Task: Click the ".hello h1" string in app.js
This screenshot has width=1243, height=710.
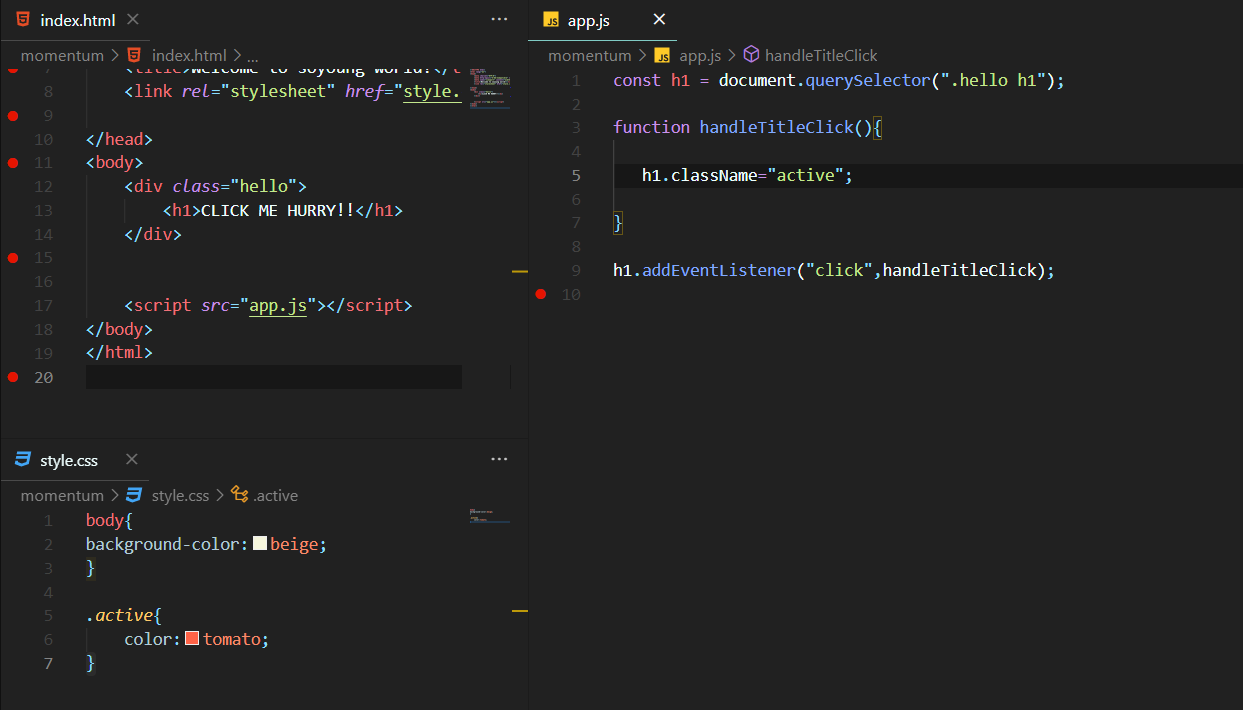Action: (992, 80)
